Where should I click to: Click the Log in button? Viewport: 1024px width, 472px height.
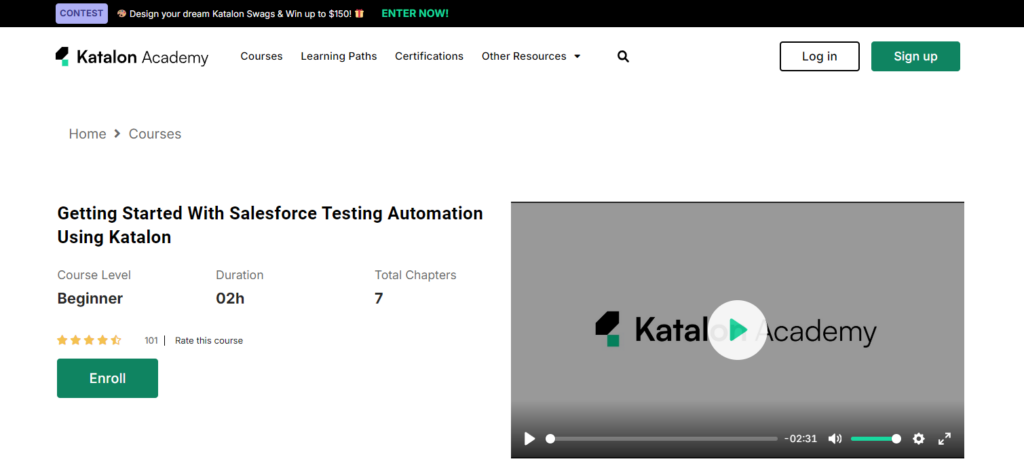pos(820,56)
